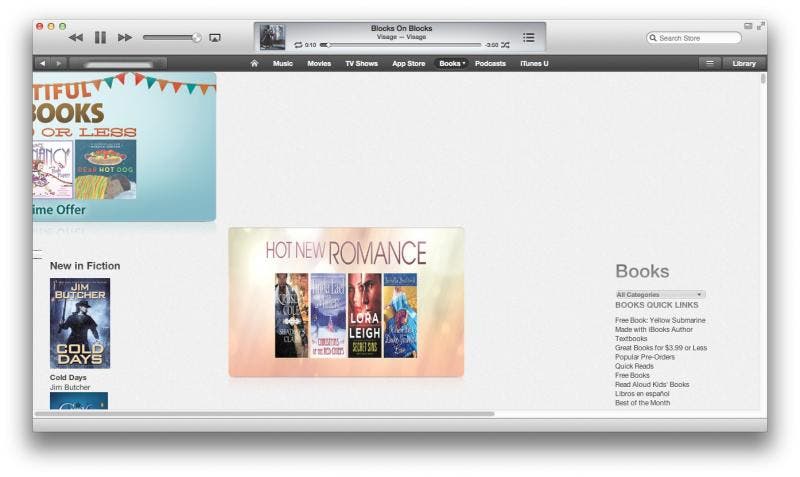Open the blue romance book cover, rightmost in Hot New Romance

point(400,315)
